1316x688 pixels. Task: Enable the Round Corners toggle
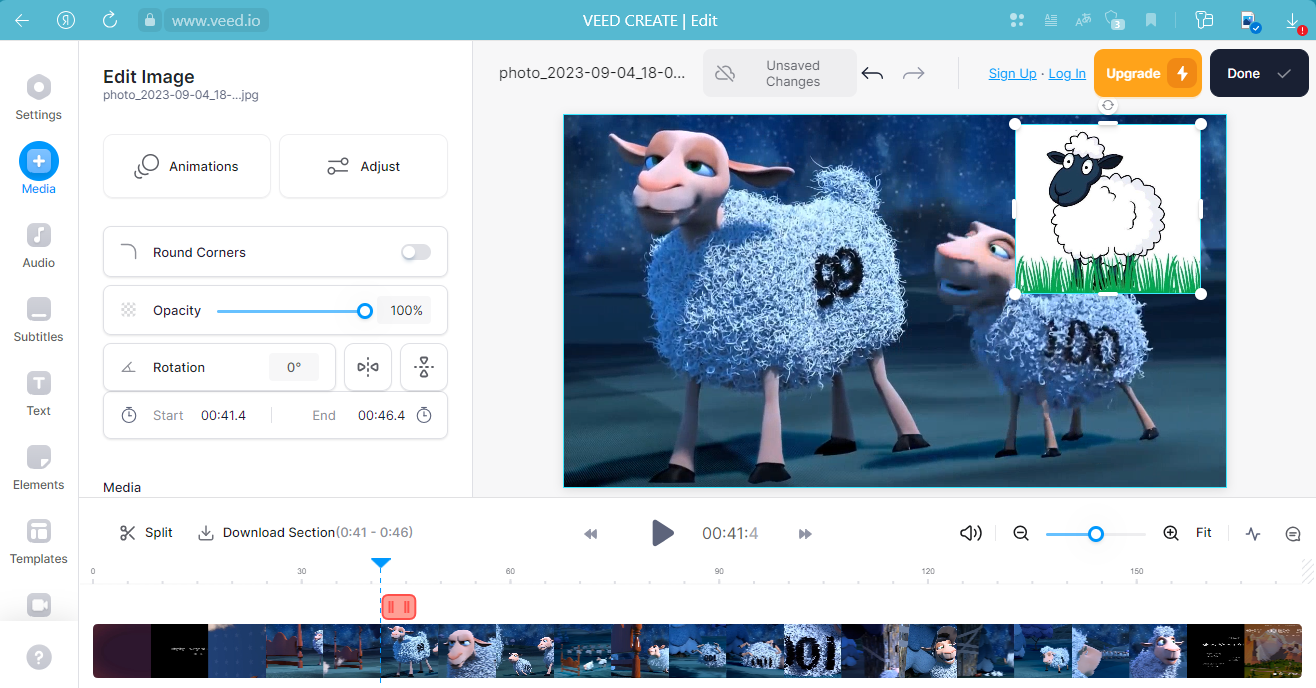click(416, 252)
